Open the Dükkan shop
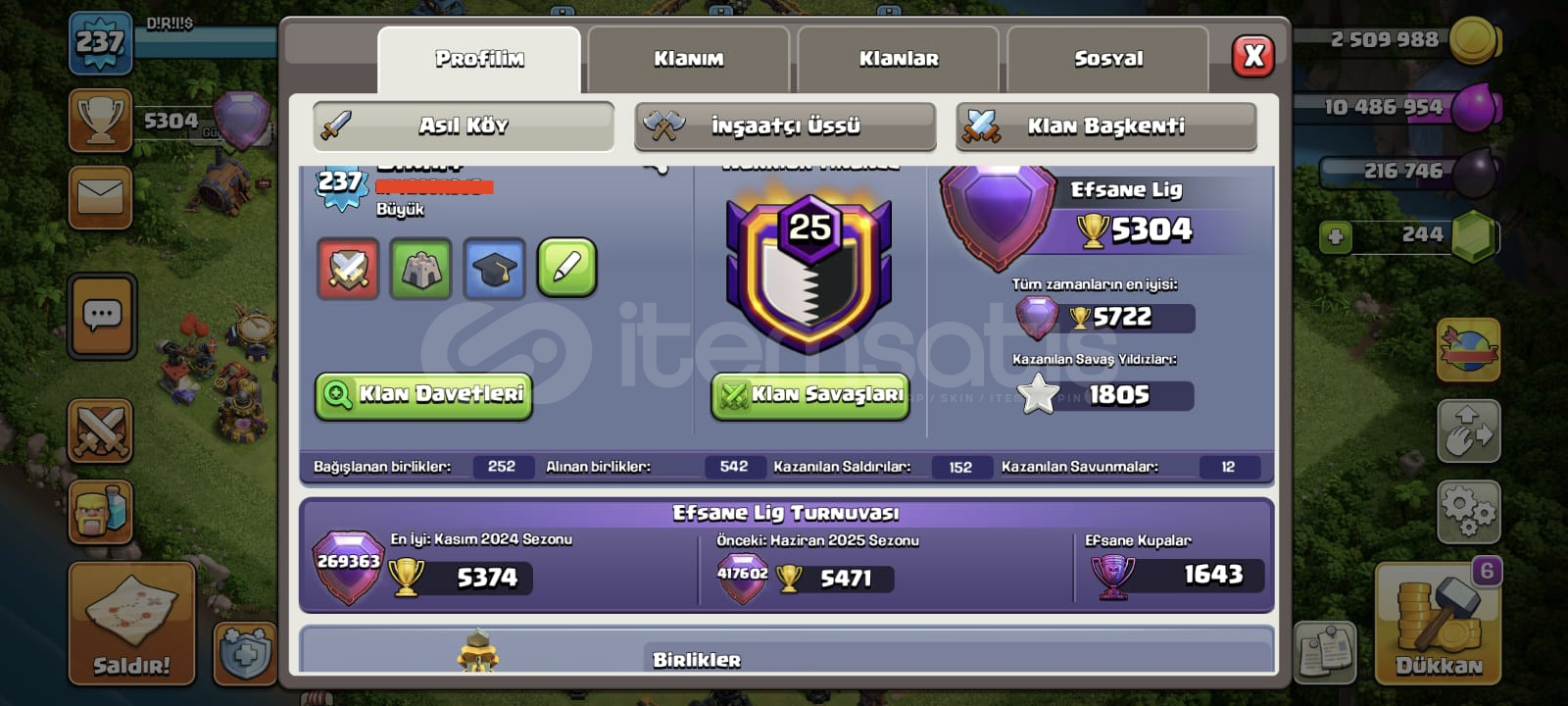 (x=1438, y=624)
